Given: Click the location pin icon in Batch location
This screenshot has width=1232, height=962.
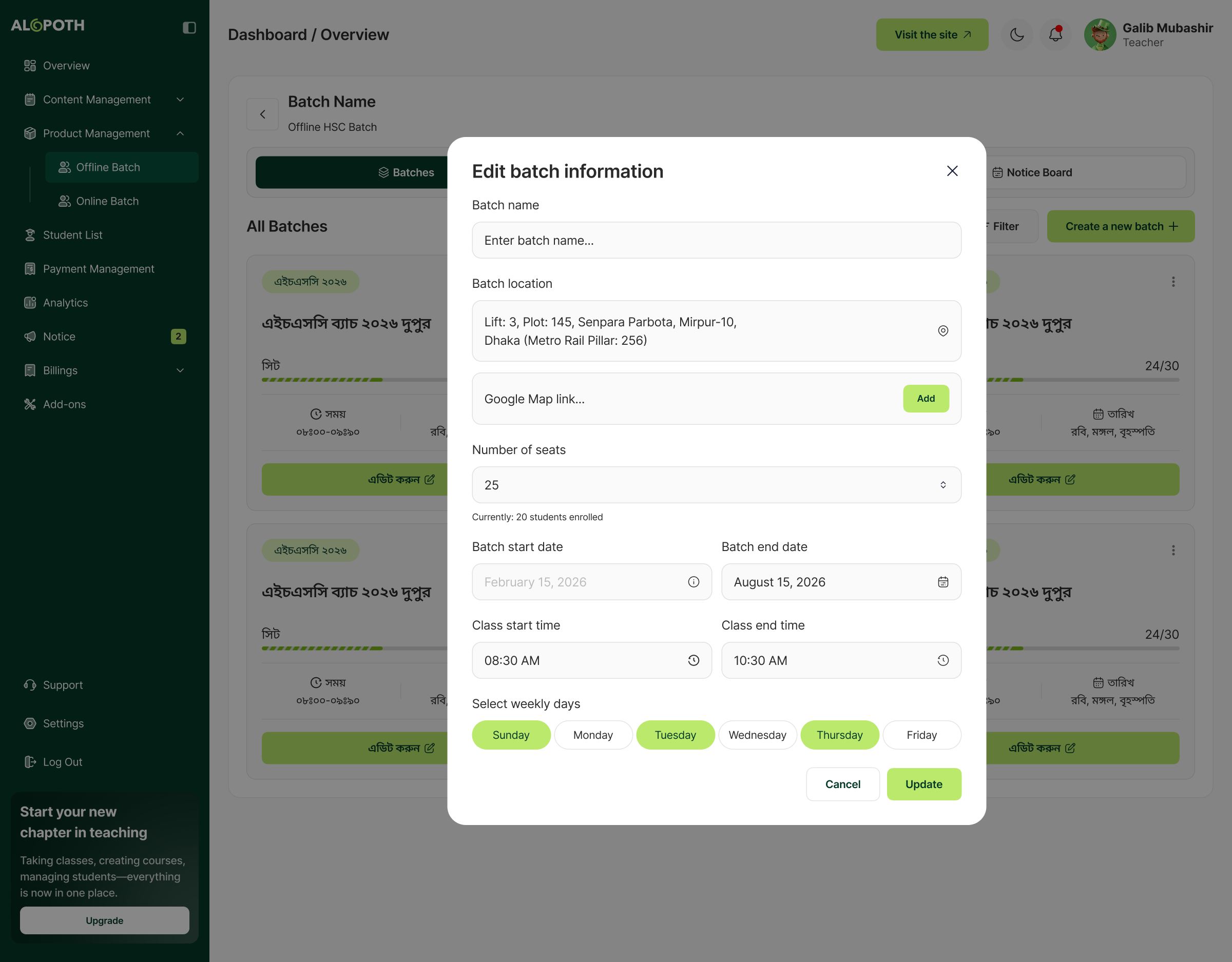Looking at the screenshot, I should point(942,331).
